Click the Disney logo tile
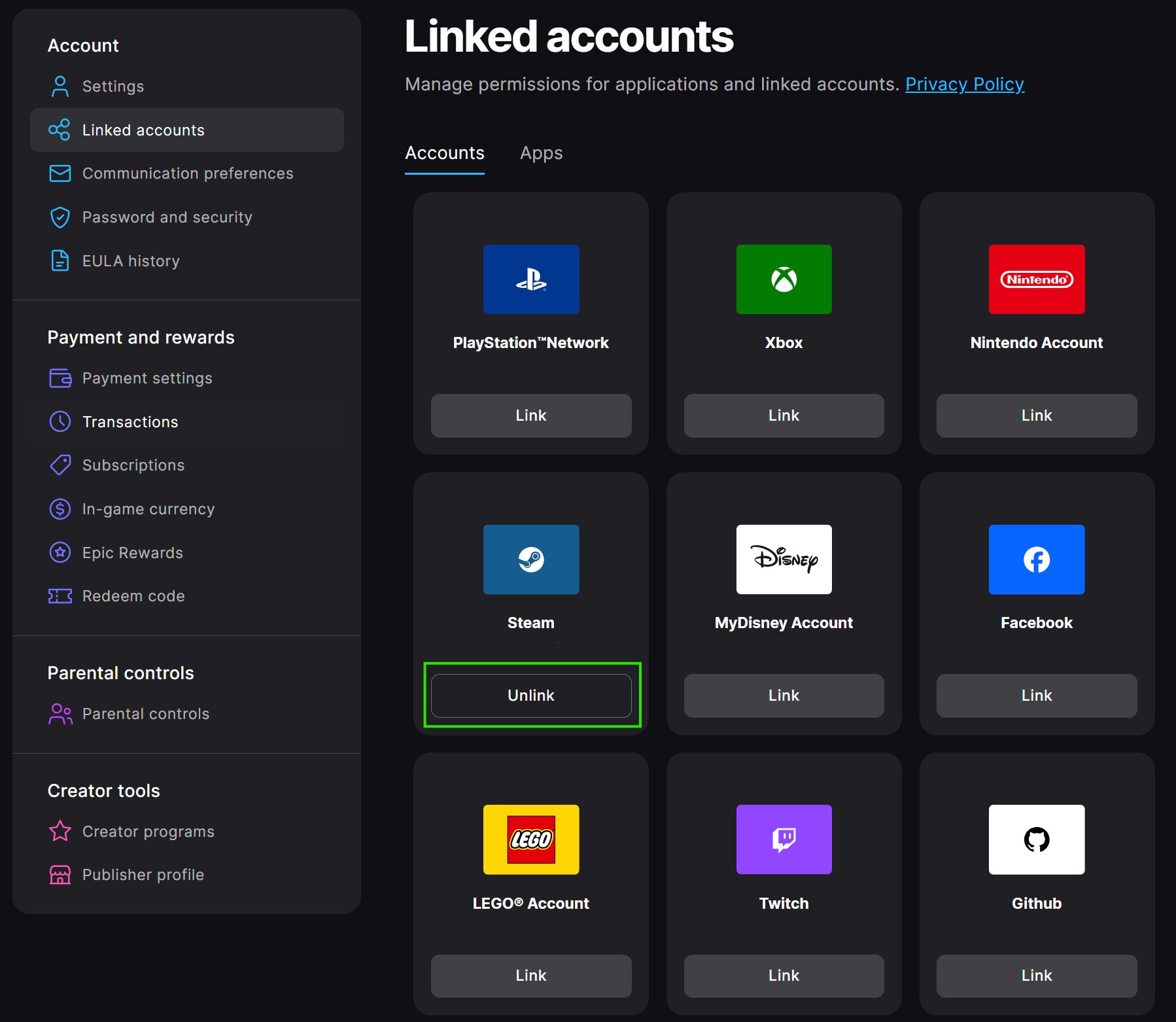Screen dimensions: 1176x1022 (x=784, y=559)
